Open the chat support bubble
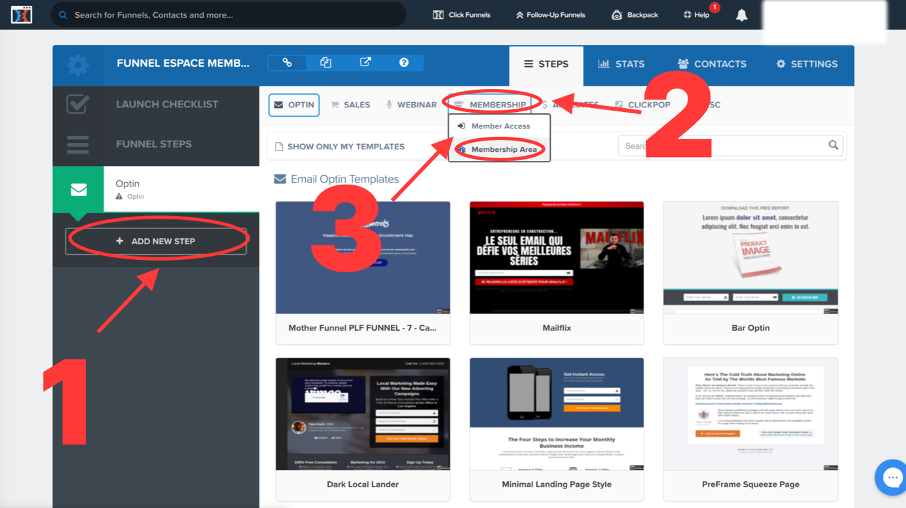Screen dimensions: 906x508 click(x=892, y=477)
